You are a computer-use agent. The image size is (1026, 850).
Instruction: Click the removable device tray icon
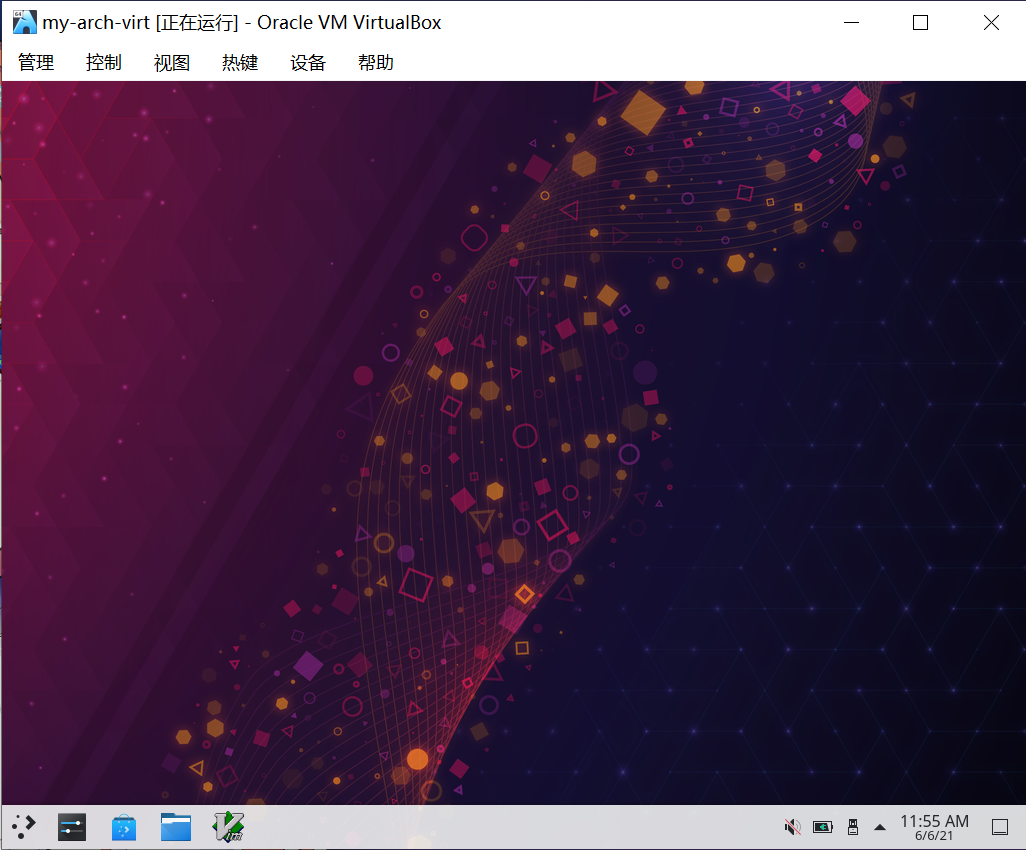coord(852,826)
